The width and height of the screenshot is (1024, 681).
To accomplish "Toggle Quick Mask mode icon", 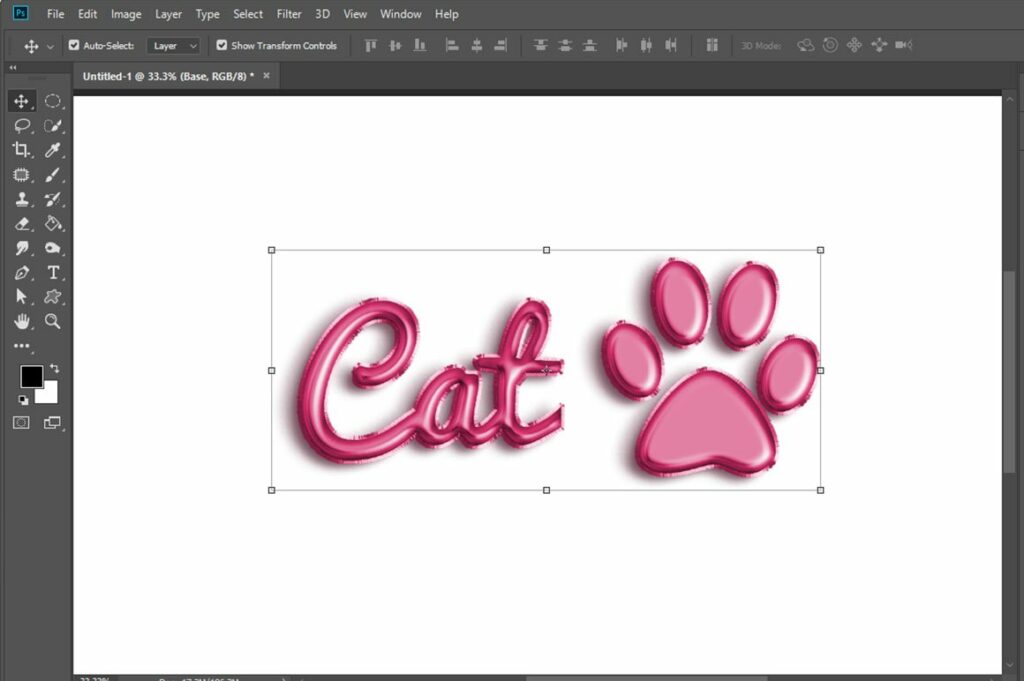I will click(22, 422).
